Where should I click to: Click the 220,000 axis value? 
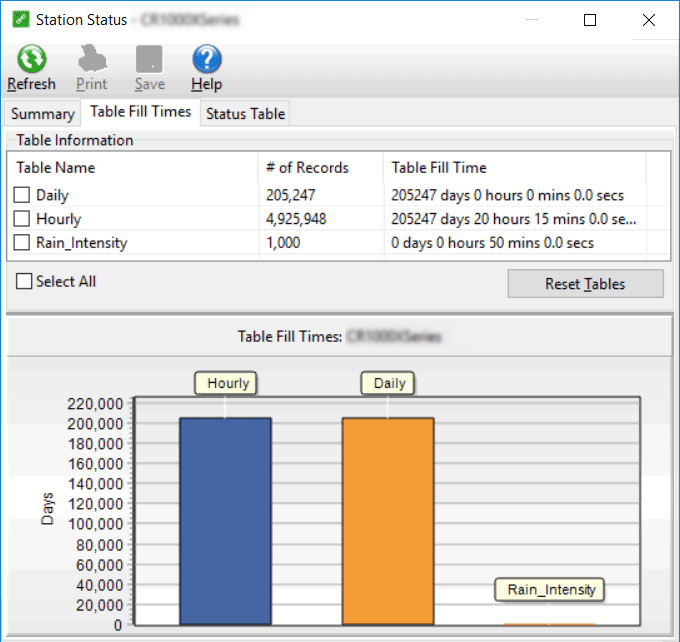point(95,404)
